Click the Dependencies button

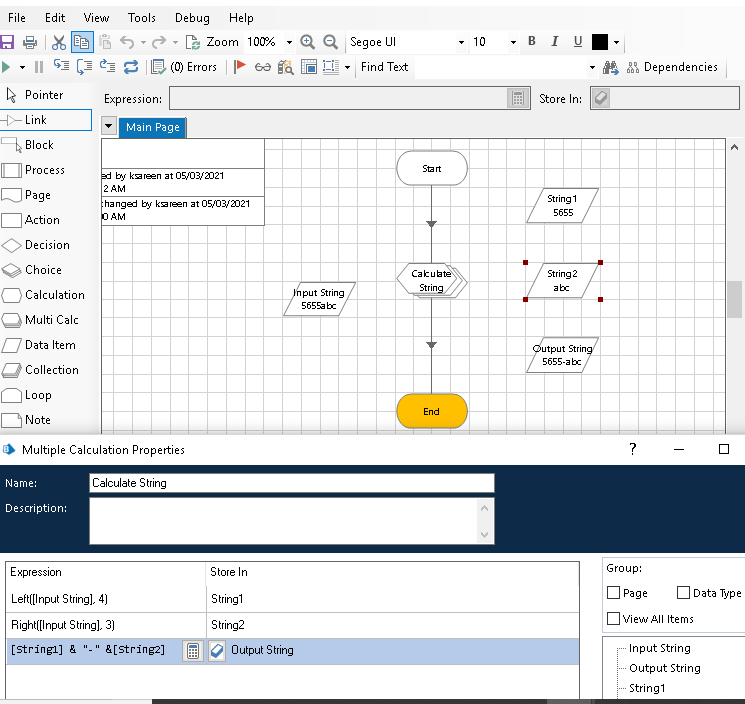pos(672,67)
